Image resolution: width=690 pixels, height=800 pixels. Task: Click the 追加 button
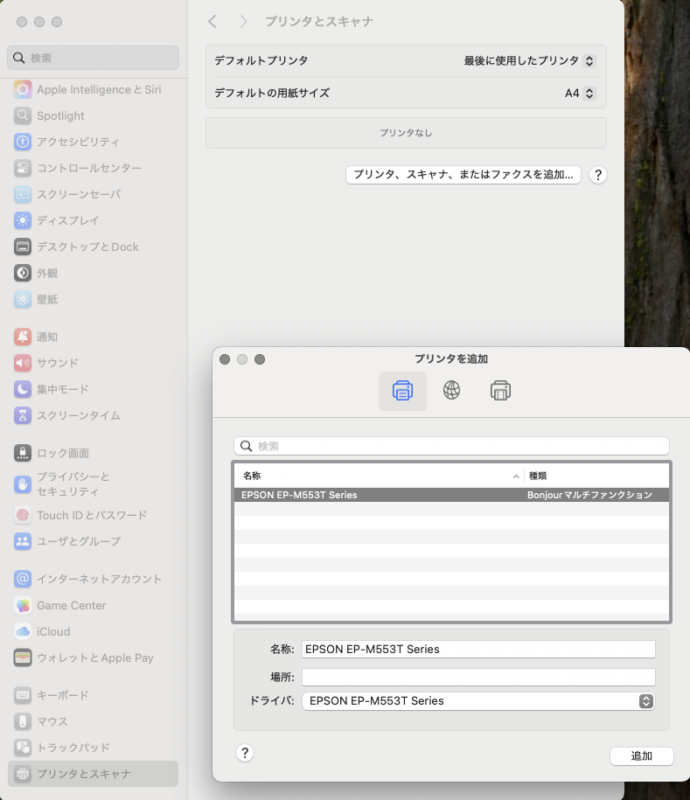pyautogui.click(x=642, y=756)
